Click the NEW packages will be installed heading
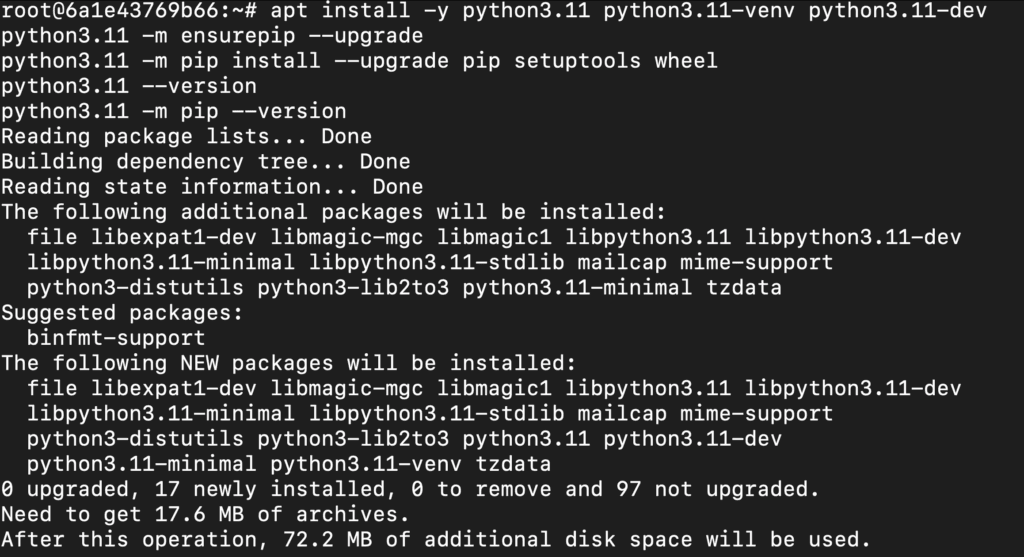 [288, 363]
